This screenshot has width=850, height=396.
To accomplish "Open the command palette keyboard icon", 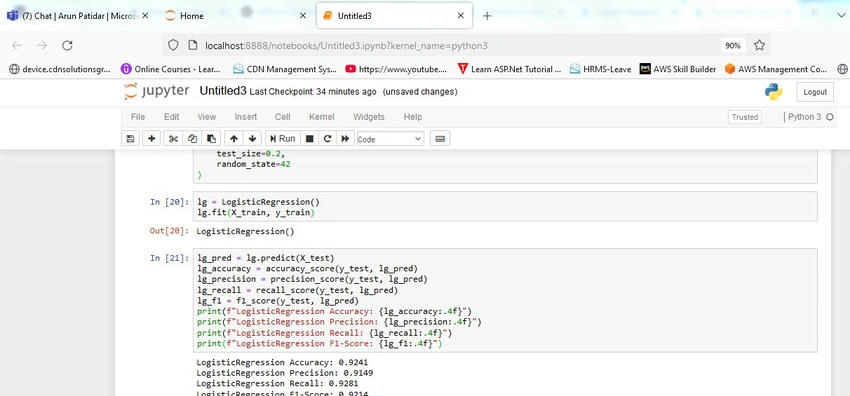I will pos(440,139).
